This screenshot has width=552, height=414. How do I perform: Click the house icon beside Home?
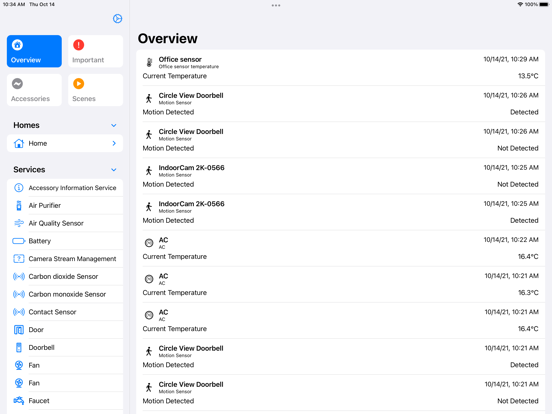tap(19, 143)
